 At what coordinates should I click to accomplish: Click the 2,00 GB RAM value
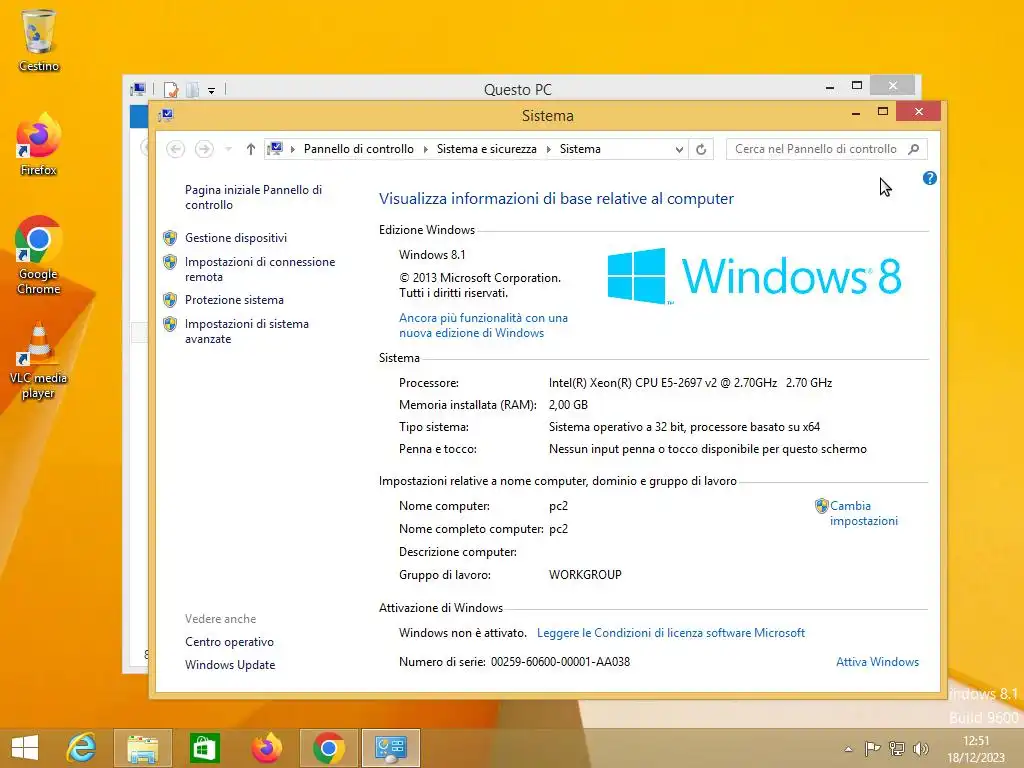point(568,405)
